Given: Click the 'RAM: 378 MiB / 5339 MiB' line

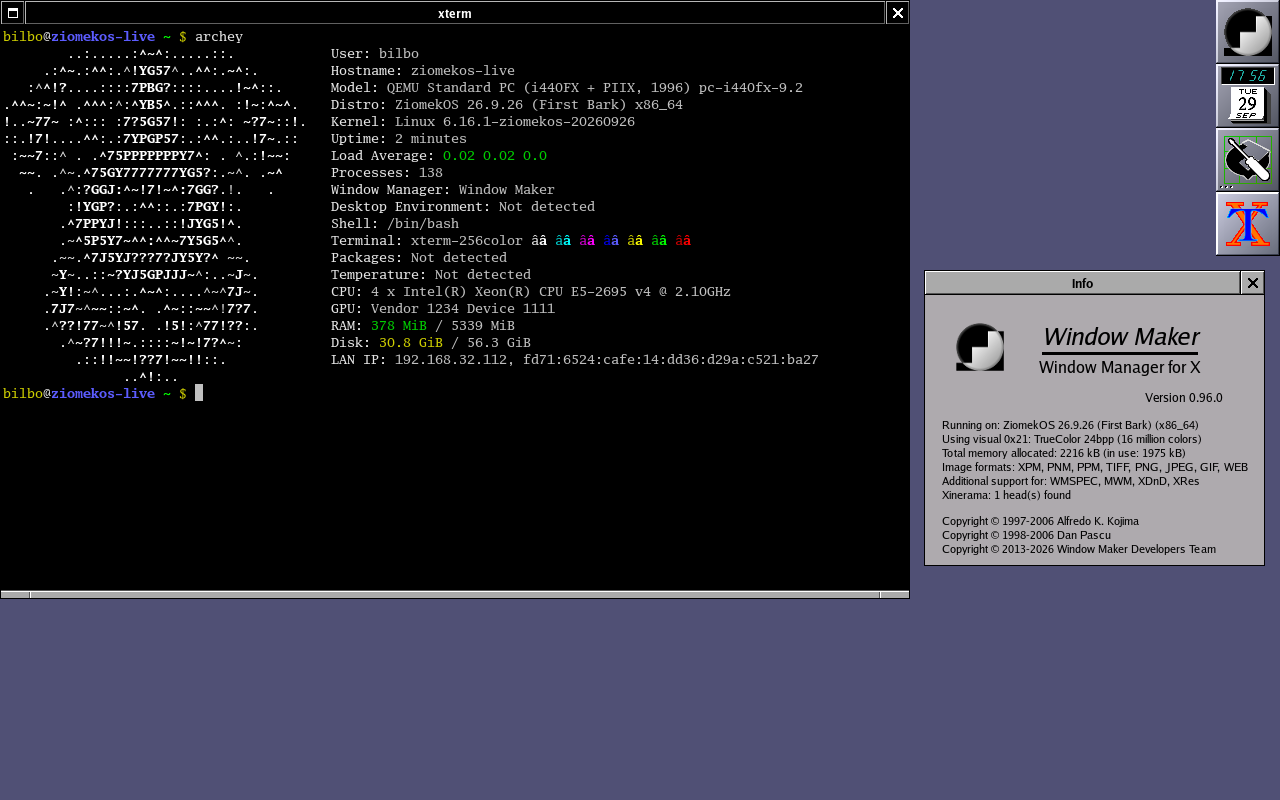Looking at the screenshot, I should [423, 326].
